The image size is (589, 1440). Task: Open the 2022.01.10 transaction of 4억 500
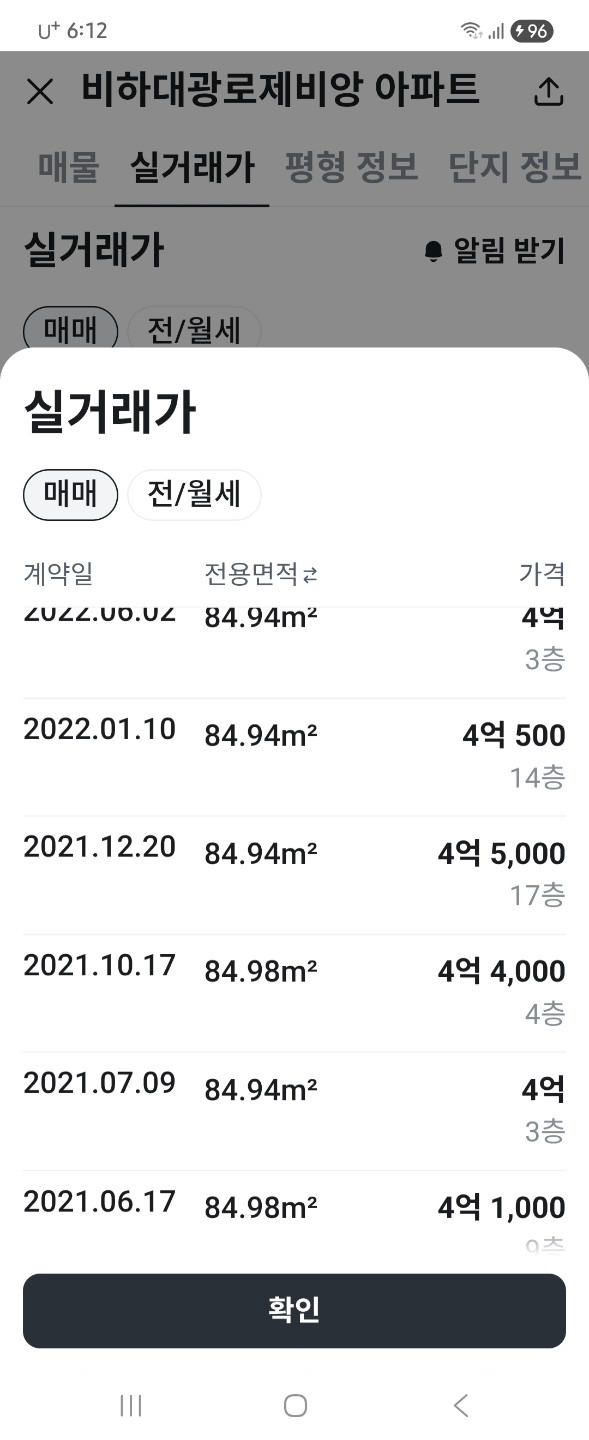[x=294, y=757]
